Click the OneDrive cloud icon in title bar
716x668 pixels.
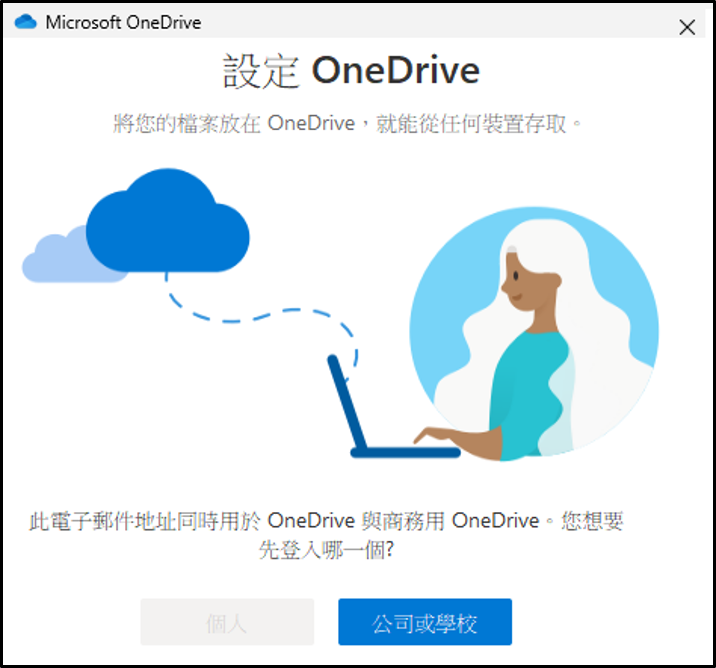(26, 22)
